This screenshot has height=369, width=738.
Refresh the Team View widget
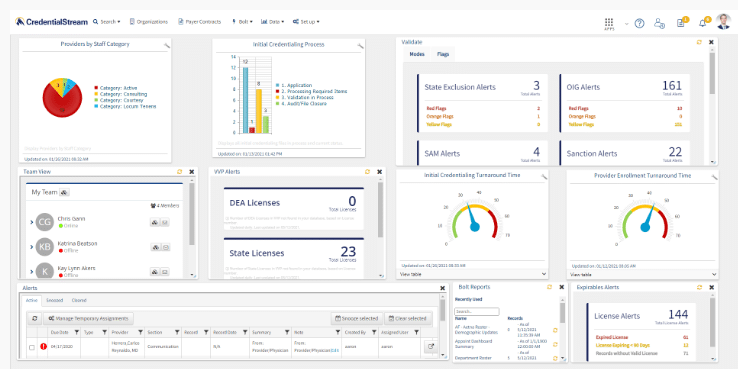(179, 172)
